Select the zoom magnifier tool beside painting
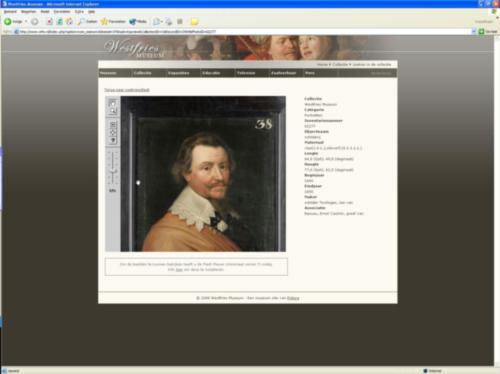 click(113, 111)
